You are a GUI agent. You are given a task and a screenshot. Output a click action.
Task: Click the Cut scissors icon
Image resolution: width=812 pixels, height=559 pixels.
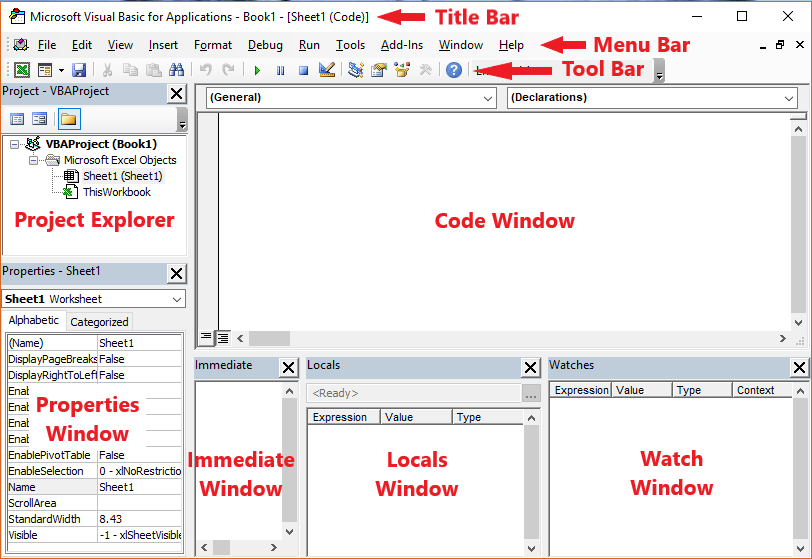[x=107, y=70]
